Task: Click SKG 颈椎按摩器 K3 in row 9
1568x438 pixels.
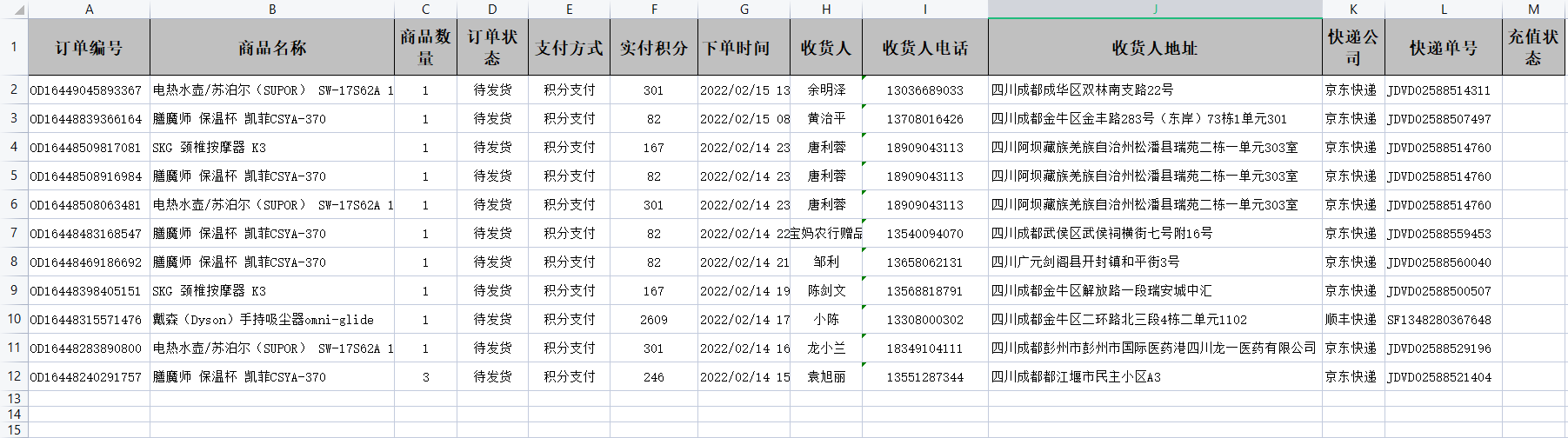Action: pos(272,290)
